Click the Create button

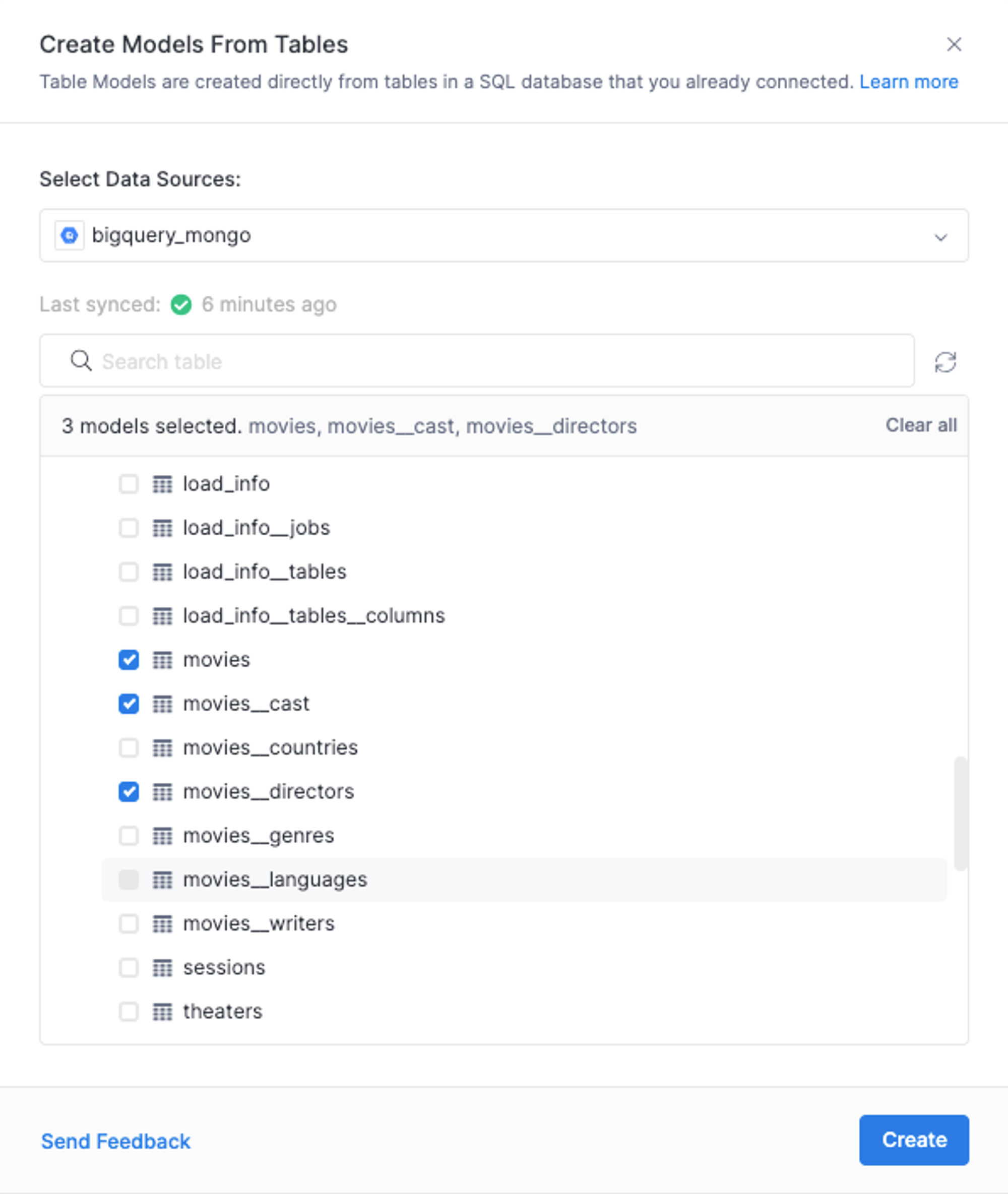(914, 1140)
